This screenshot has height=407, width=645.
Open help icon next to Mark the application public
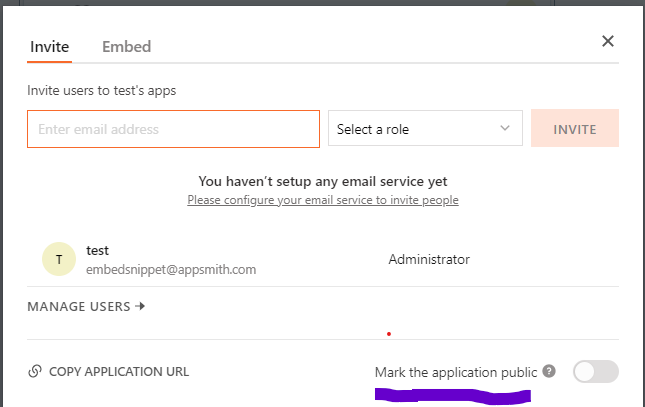[x=549, y=371]
